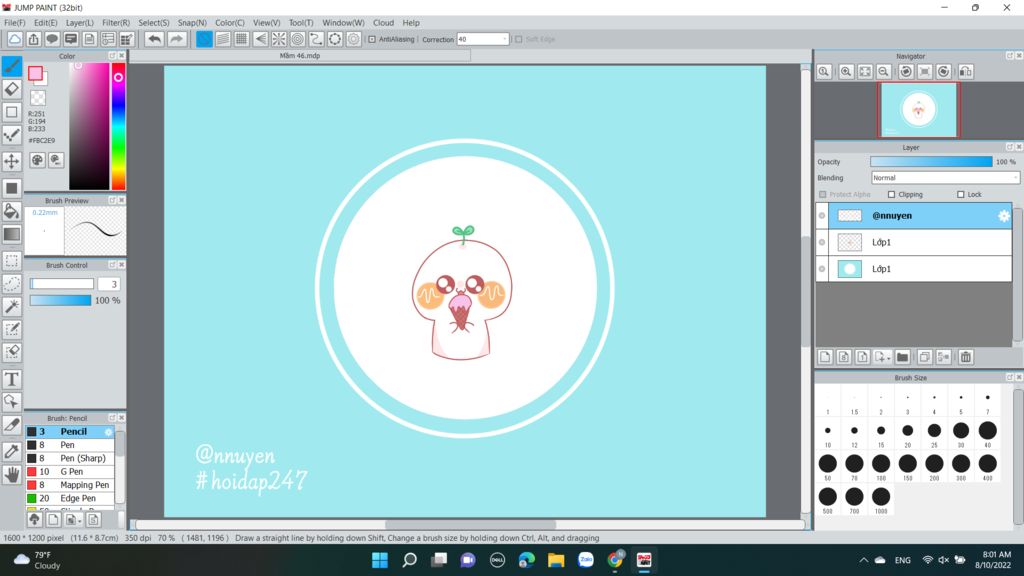Screen dimensions: 1024x576
Task: Select the rectangular Select tool
Action: 12,261
